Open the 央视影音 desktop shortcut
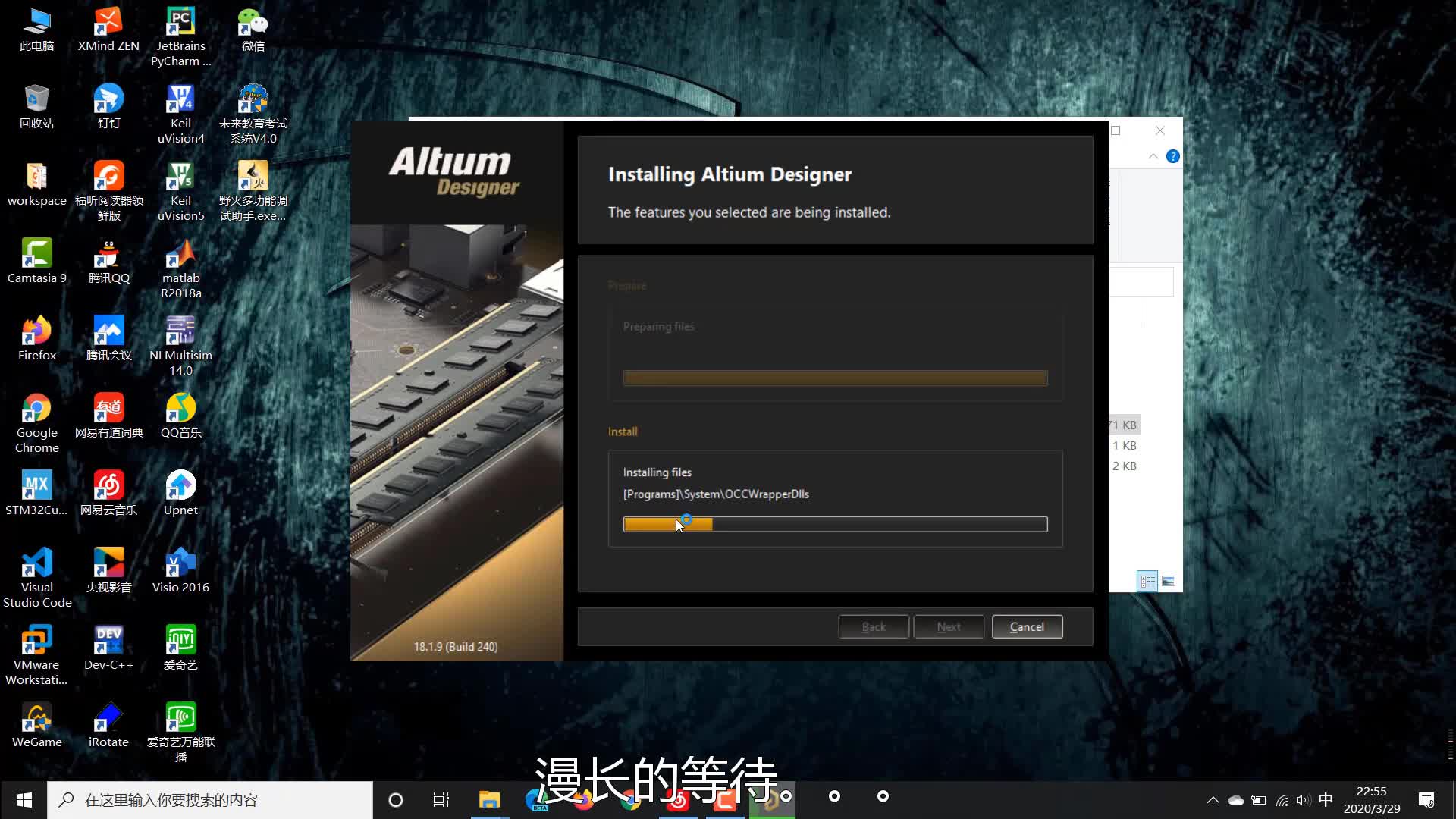 108,572
